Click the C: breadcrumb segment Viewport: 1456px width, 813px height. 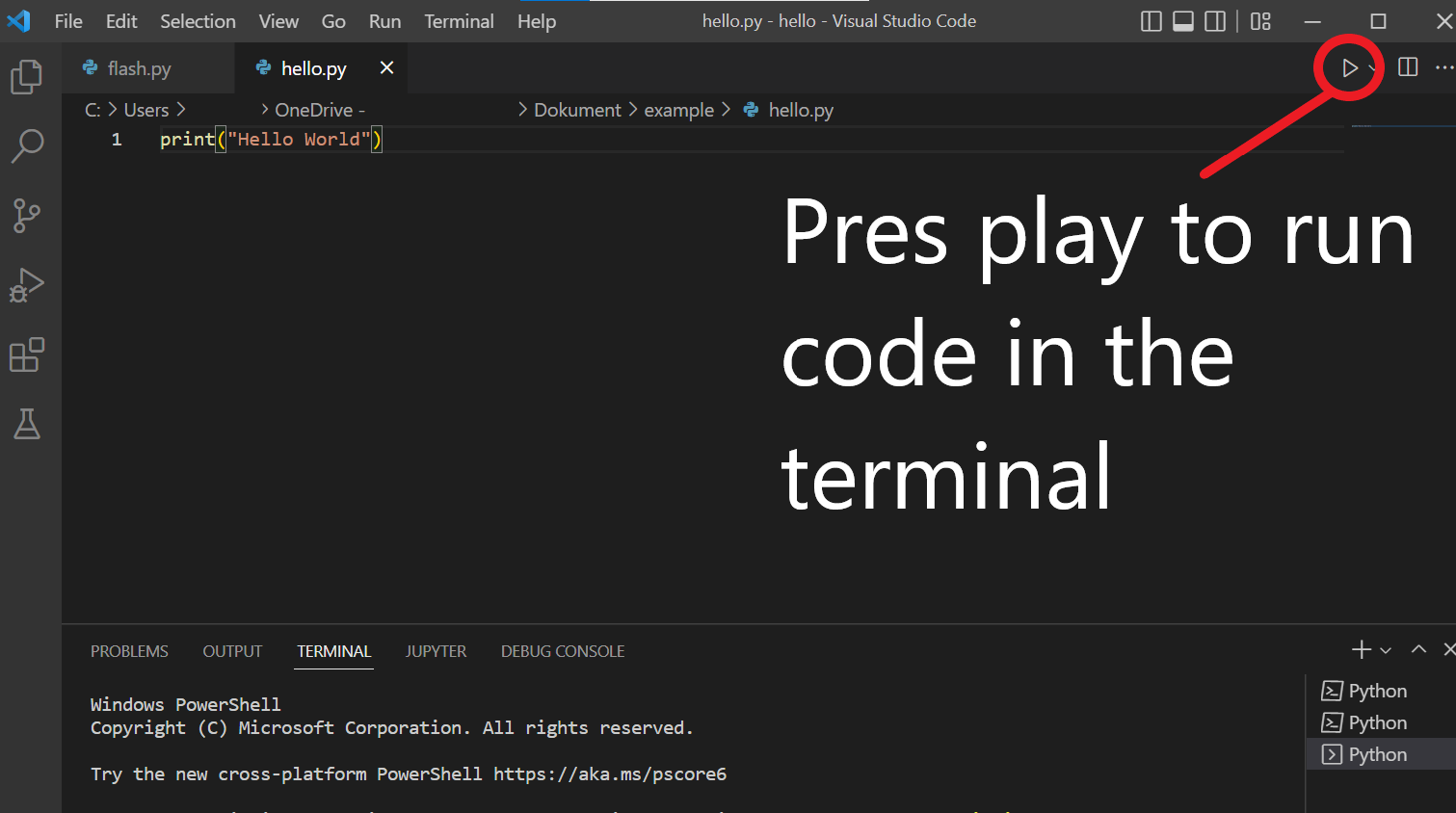pyautogui.click(x=93, y=110)
